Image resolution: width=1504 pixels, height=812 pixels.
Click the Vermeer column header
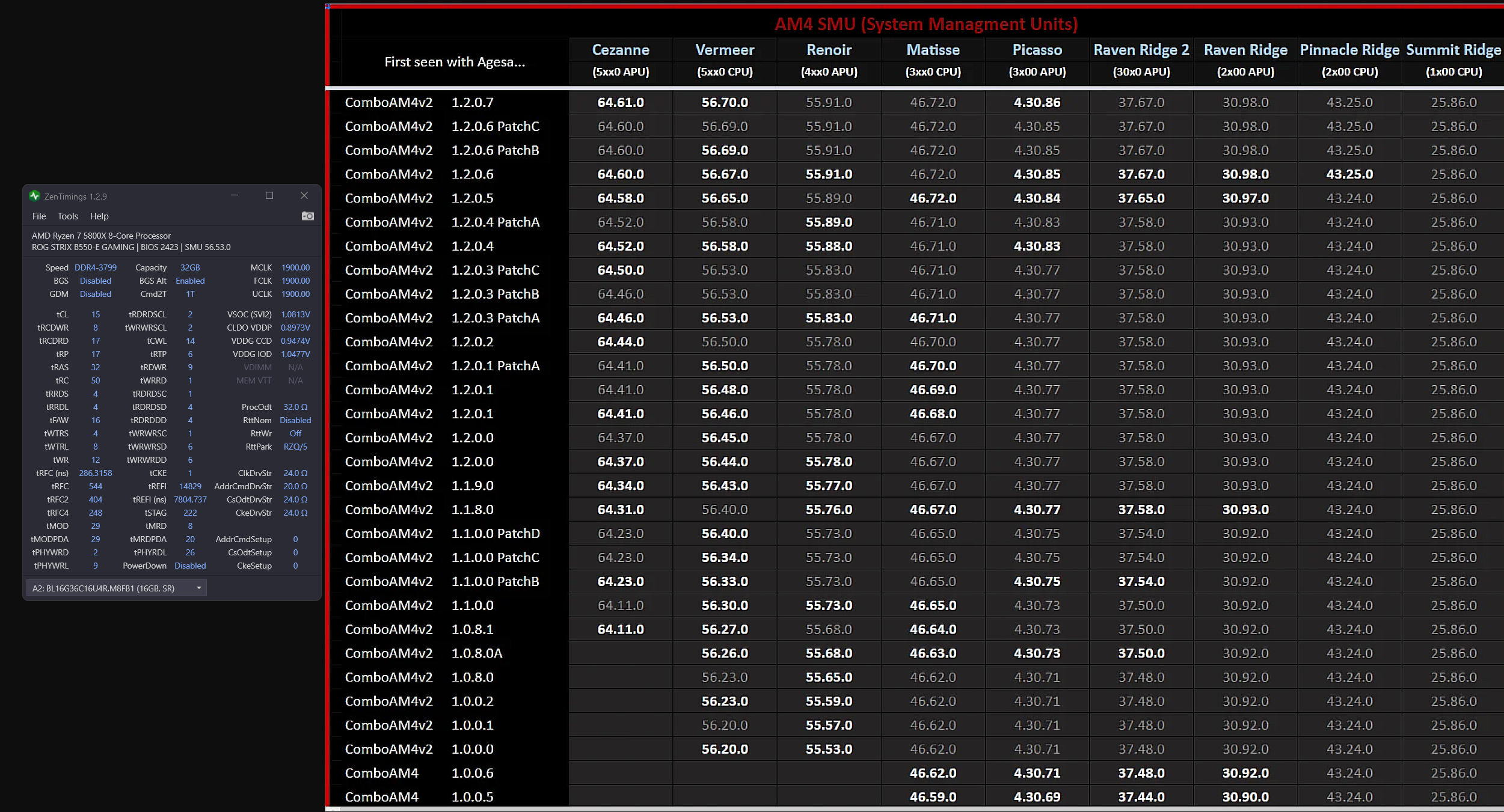[x=725, y=50]
